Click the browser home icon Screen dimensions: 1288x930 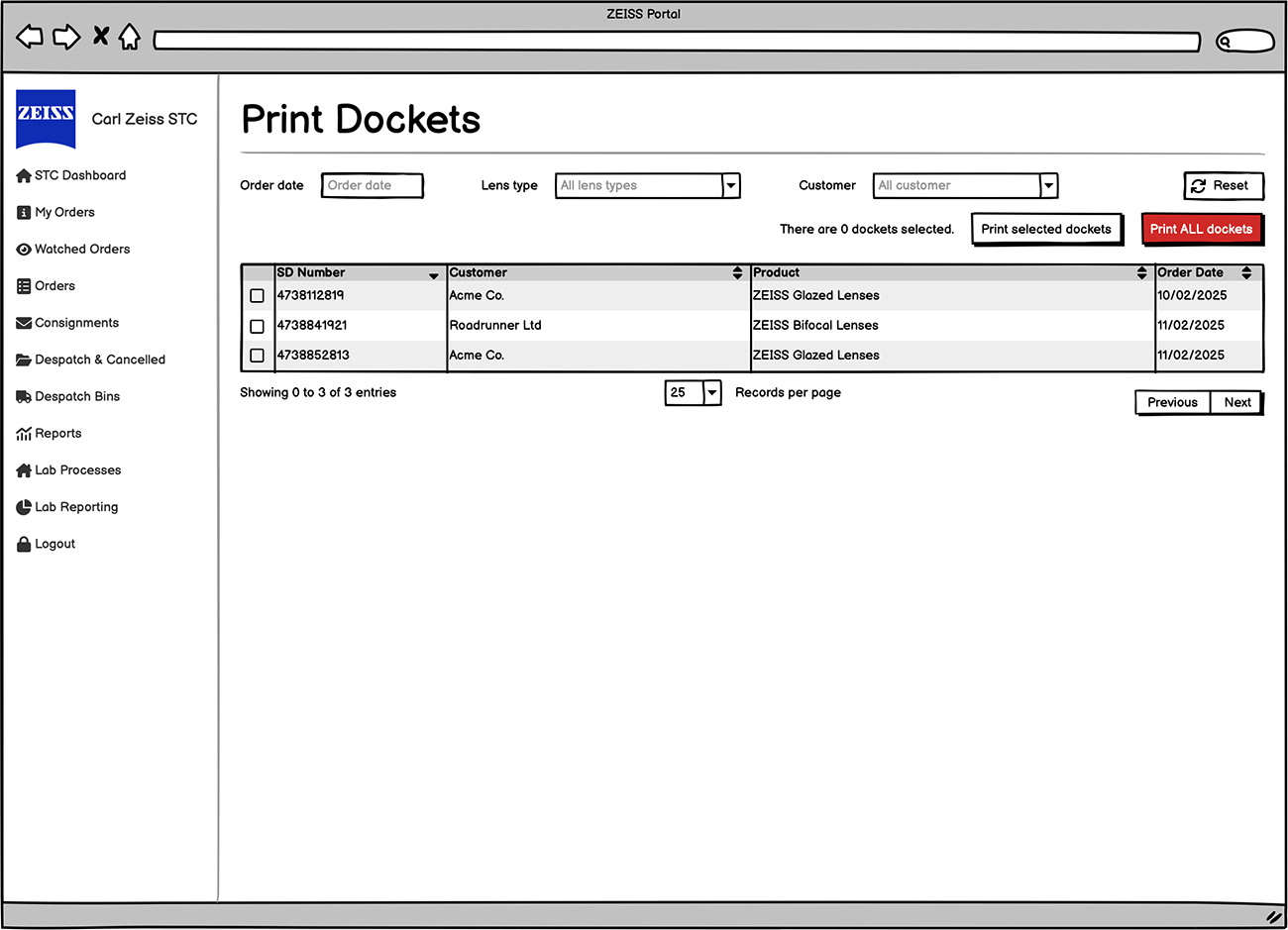[x=130, y=37]
